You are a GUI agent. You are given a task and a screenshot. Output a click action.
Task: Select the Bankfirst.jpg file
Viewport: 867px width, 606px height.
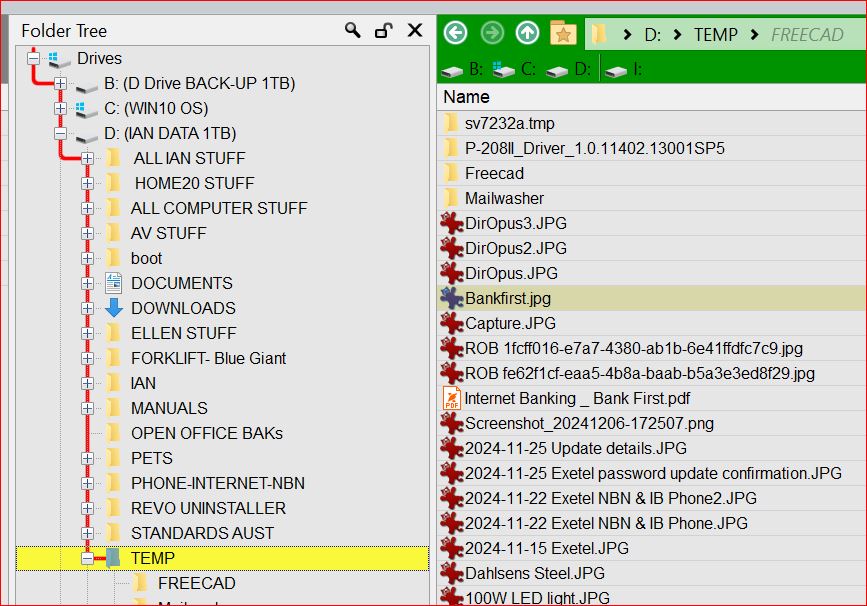[x=507, y=298]
